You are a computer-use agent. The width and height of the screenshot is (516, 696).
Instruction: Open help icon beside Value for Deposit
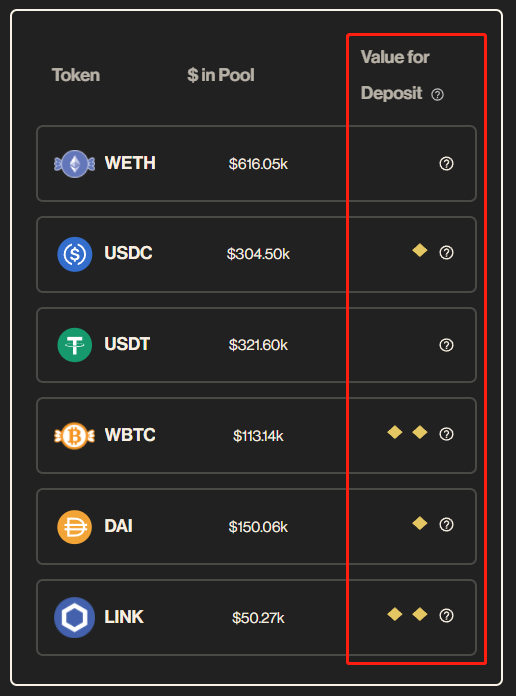(x=437, y=95)
